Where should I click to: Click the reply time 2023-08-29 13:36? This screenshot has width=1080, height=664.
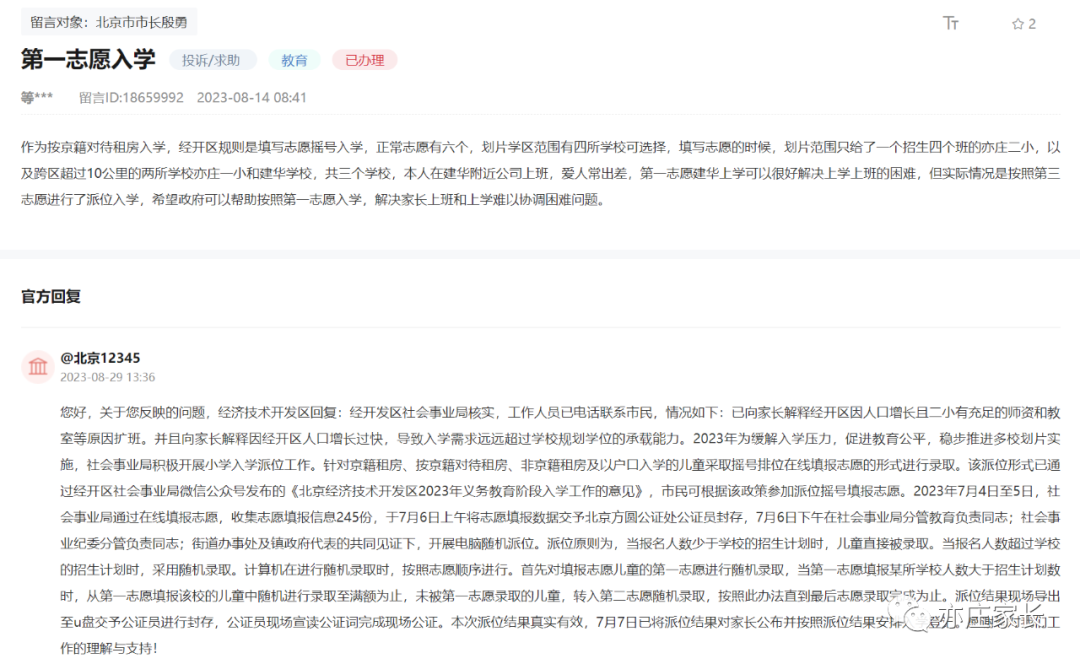tap(107, 377)
